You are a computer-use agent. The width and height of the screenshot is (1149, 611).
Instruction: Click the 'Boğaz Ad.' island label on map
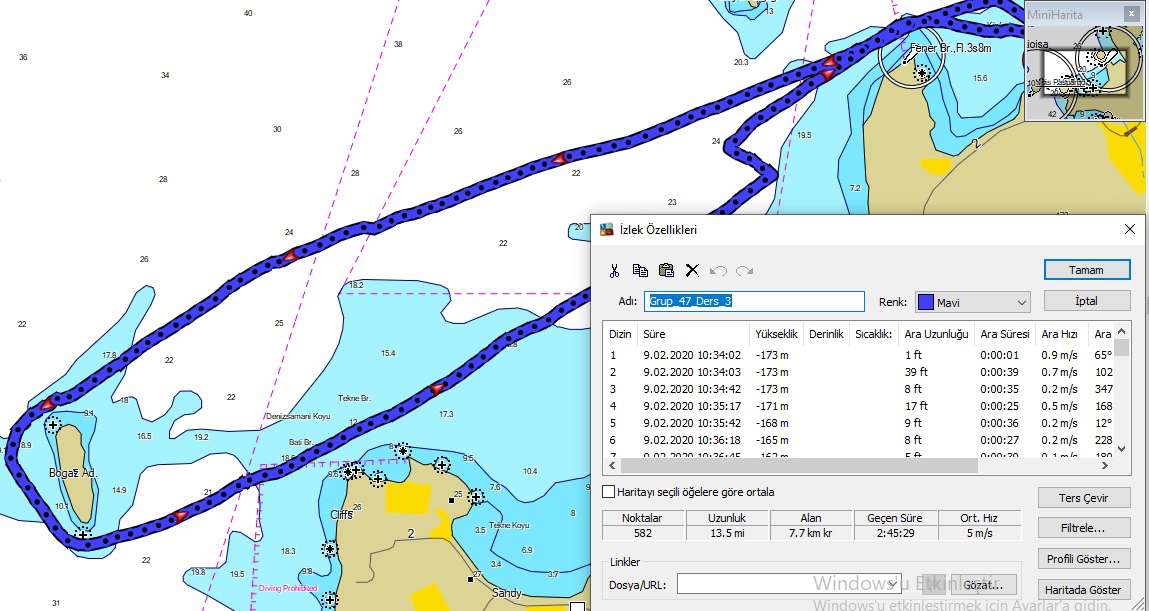(73, 473)
